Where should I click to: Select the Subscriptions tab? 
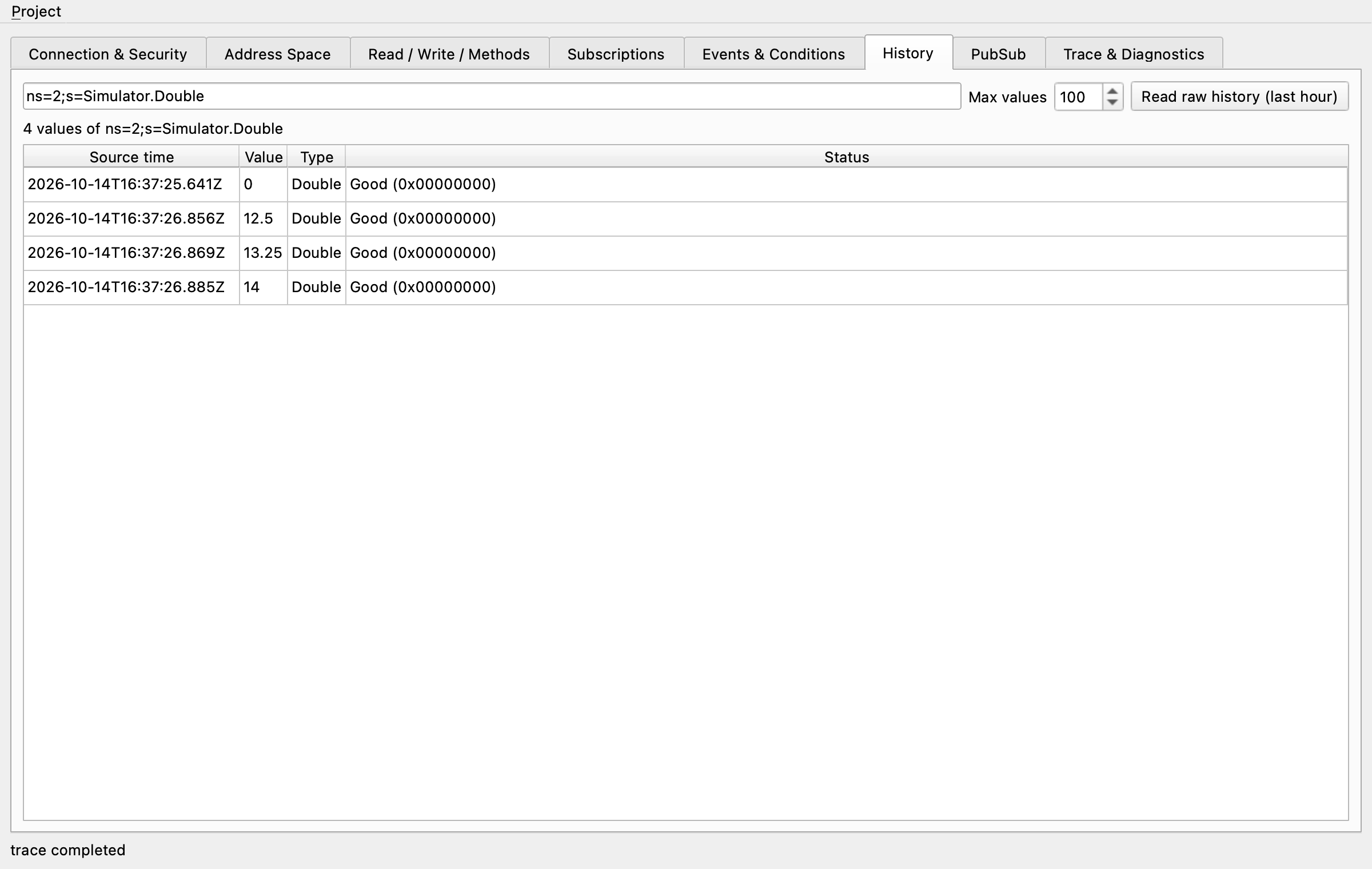(616, 54)
